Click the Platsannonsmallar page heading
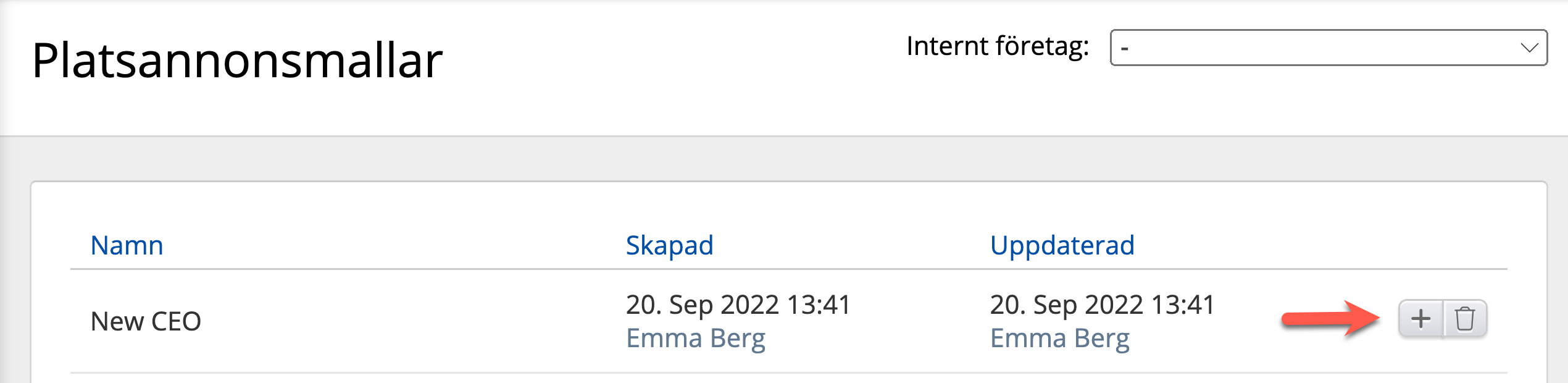This screenshot has width=1568, height=383. point(237,61)
